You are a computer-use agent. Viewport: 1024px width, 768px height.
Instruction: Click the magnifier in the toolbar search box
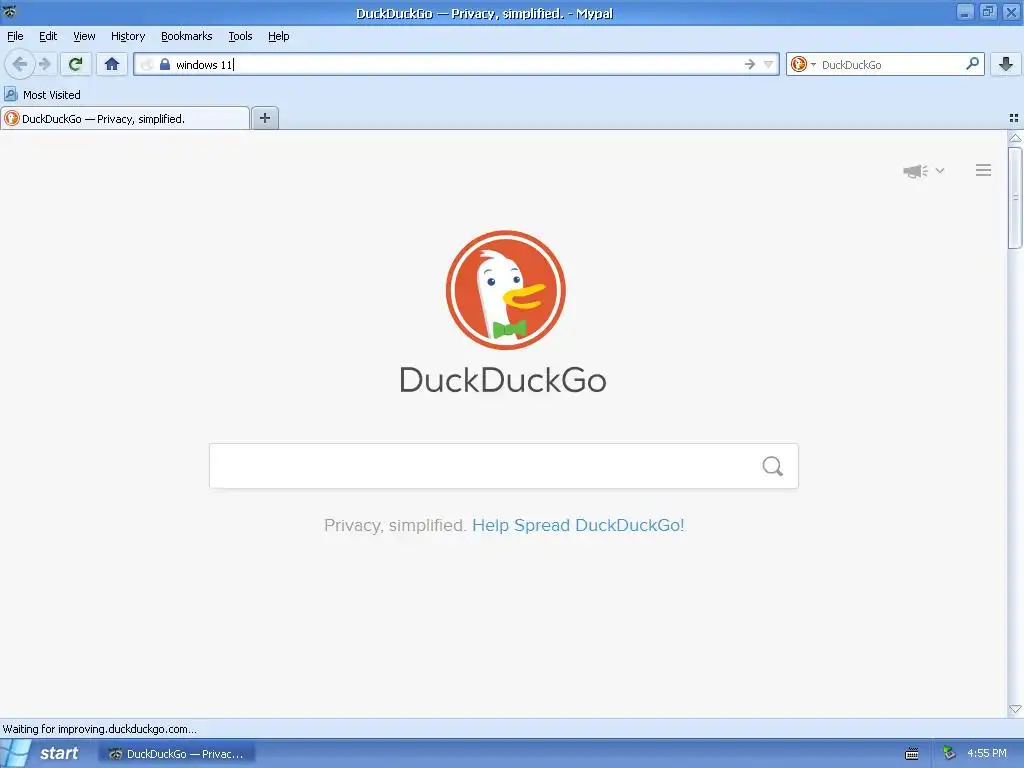coord(972,63)
